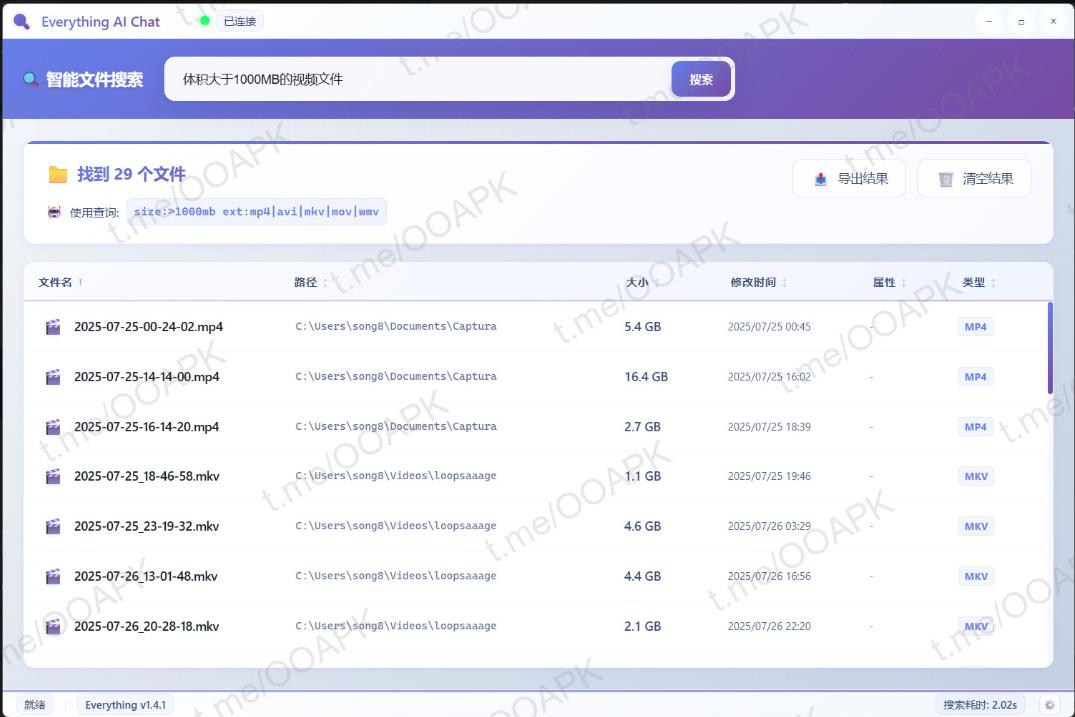This screenshot has width=1075, height=717.
Task: Click the results list vertical scrollbar
Action: [1049, 348]
